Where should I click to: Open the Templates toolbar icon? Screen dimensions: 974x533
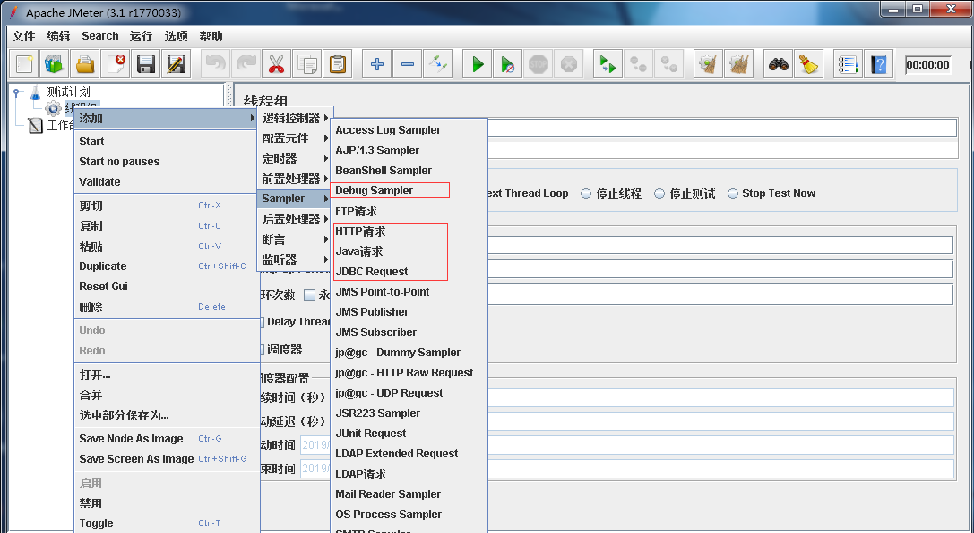coord(54,64)
